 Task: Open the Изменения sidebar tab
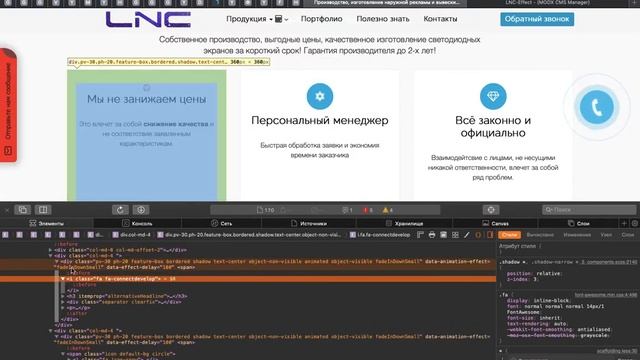(577, 235)
